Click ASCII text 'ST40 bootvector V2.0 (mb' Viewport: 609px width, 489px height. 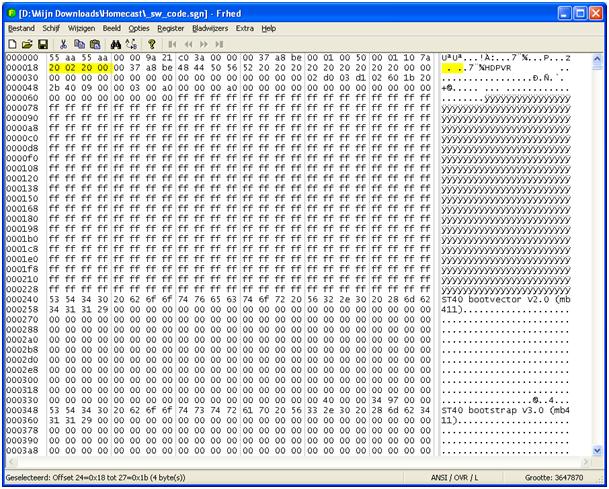tap(506, 299)
